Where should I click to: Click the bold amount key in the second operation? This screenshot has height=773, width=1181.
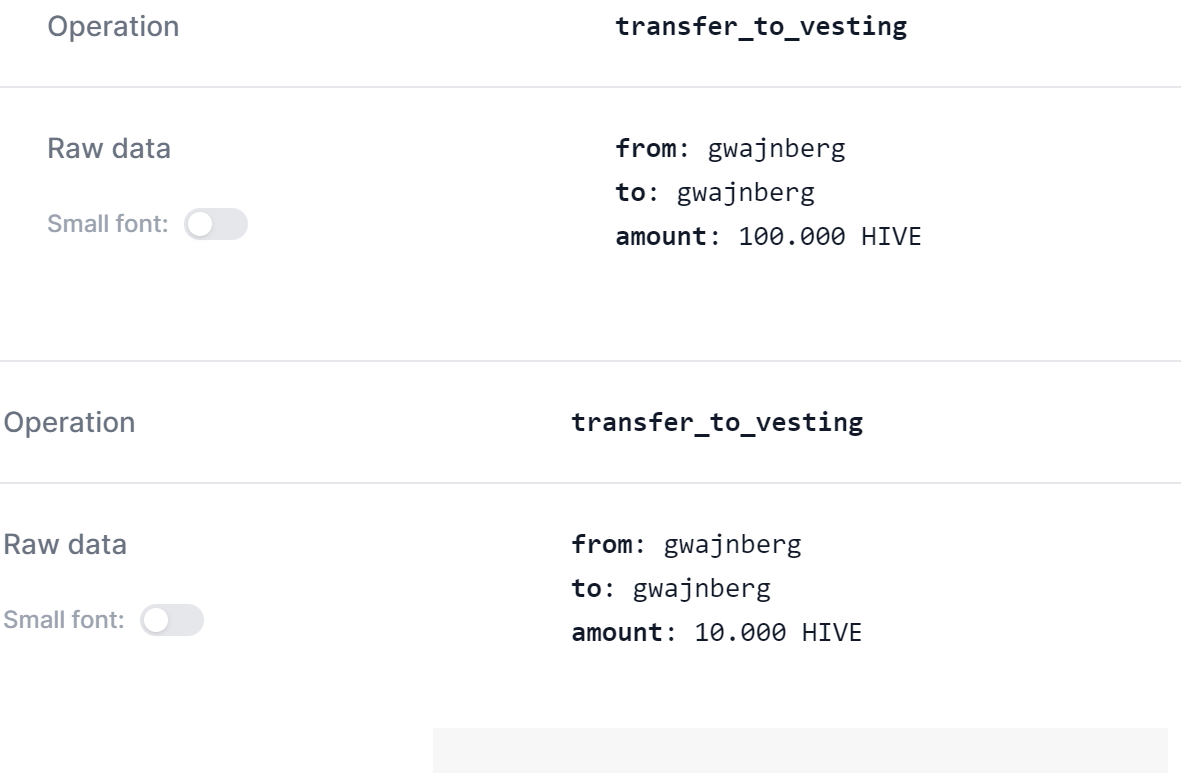pos(617,633)
